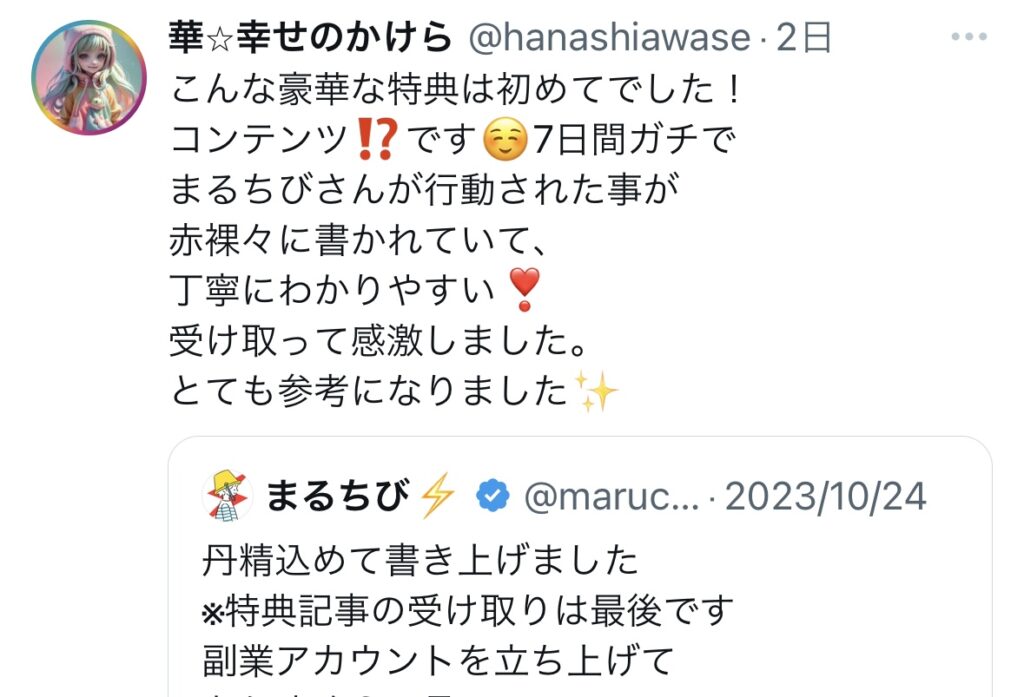Tap the blue verified badge icon
The height and width of the screenshot is (697, 1024).
click(492, 496)
